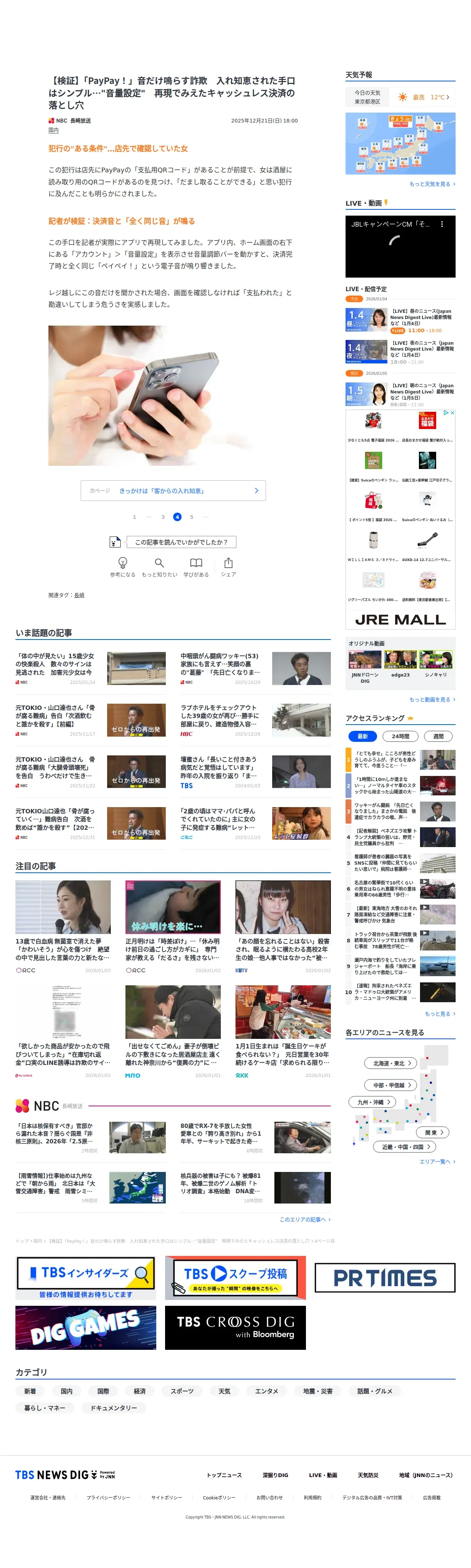
Task: Open the PR TIMES banner
Action: [384, 1278]
